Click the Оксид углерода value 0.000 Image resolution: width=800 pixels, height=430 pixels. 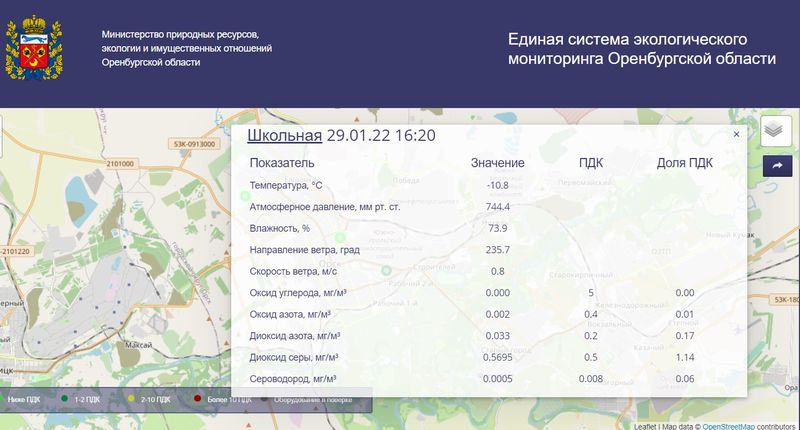coord(497,293)
